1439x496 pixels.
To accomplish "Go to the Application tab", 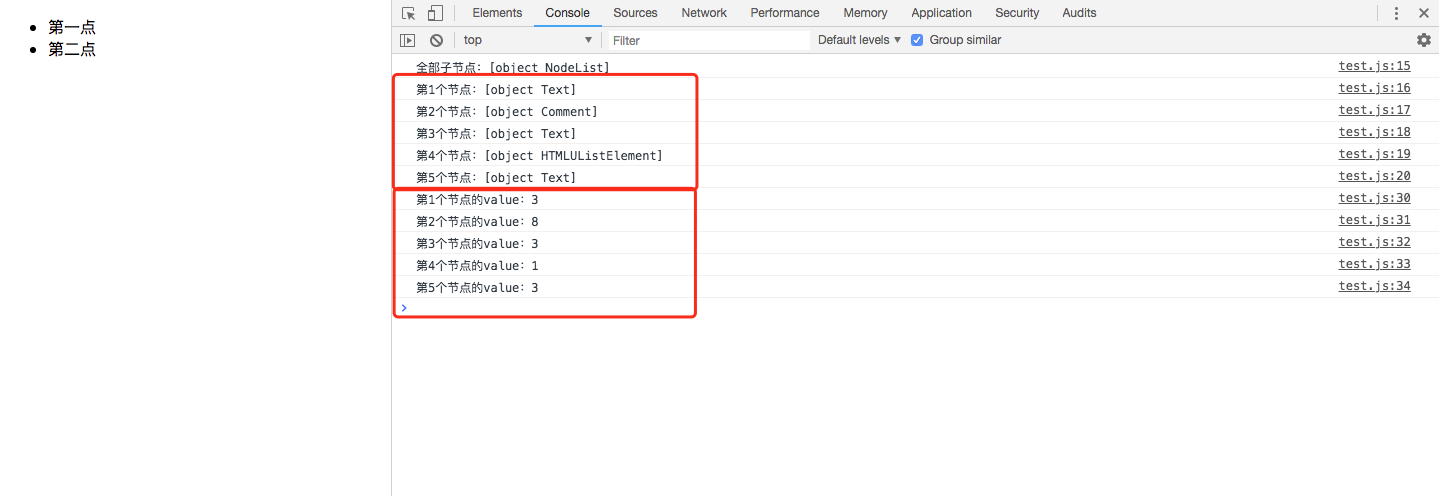I will 941,13.
